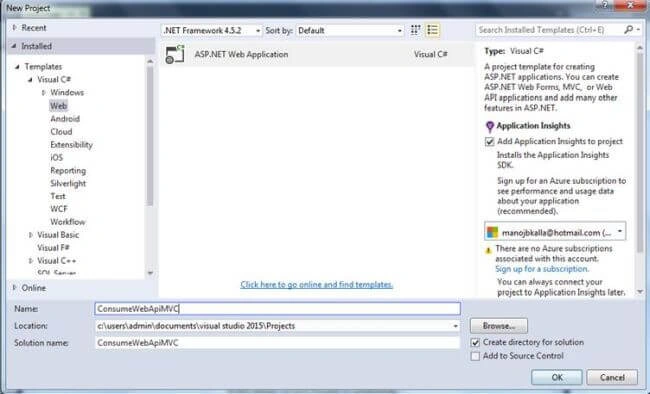Image resolution: width=650 pixels, height=394 pixels.
Task: Click template tree scrollbar down arrow
Action: pos(150,273)
